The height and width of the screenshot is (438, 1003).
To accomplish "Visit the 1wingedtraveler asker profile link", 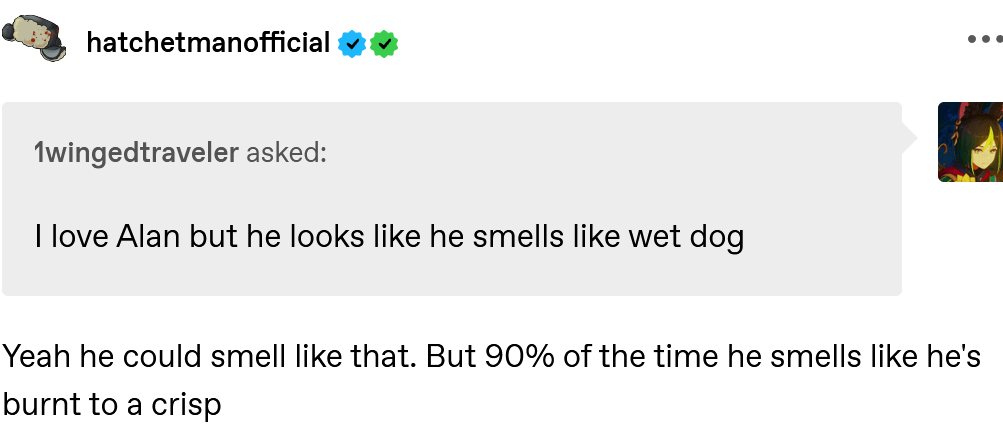I will 136,153.
